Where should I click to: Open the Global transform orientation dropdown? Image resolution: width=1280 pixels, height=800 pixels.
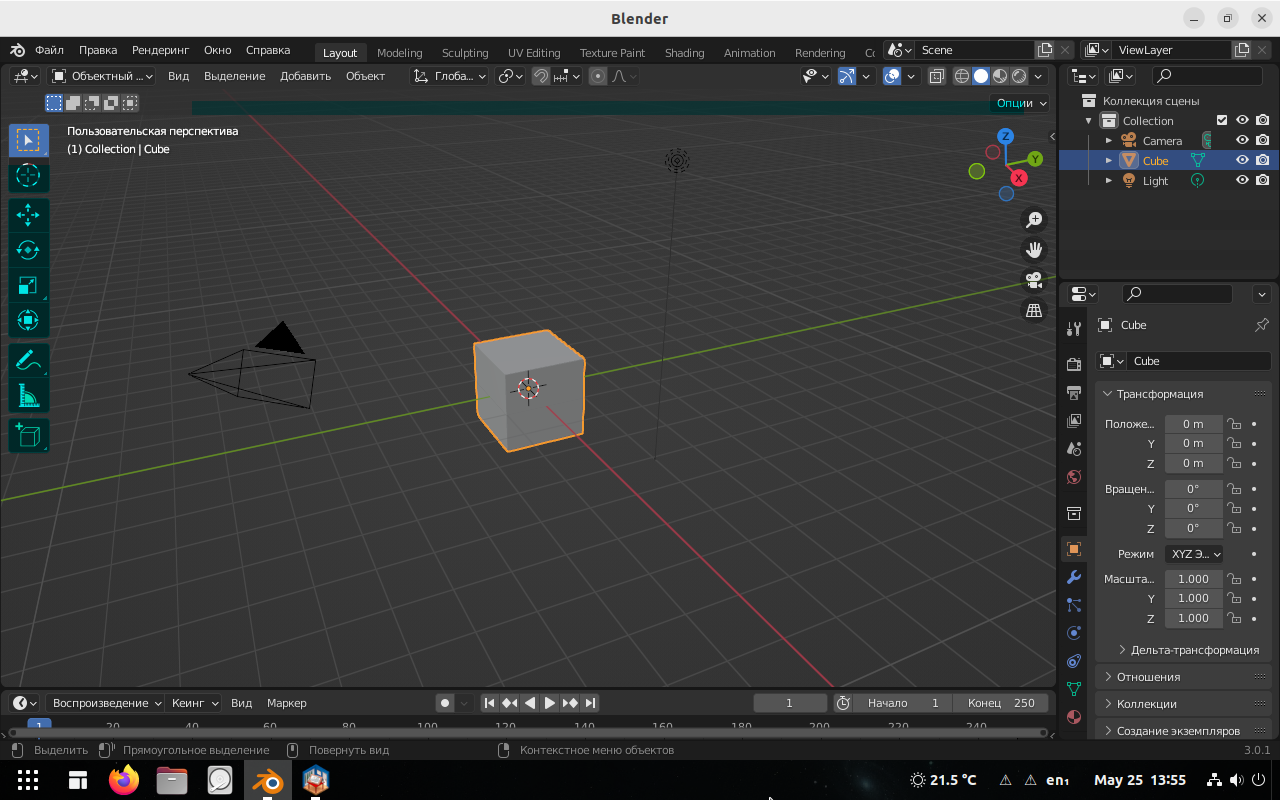tap(450, 76)
